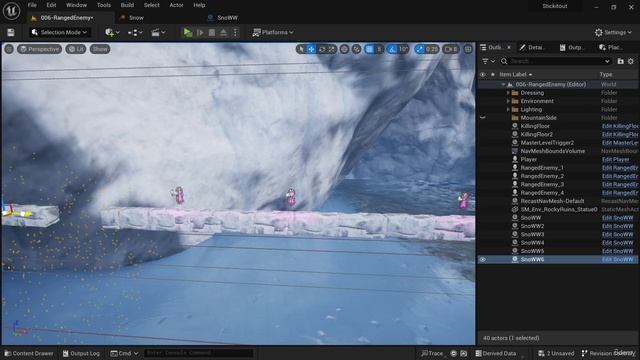
Task: Expand the Dressing folder
Action: tap(508, 93)
